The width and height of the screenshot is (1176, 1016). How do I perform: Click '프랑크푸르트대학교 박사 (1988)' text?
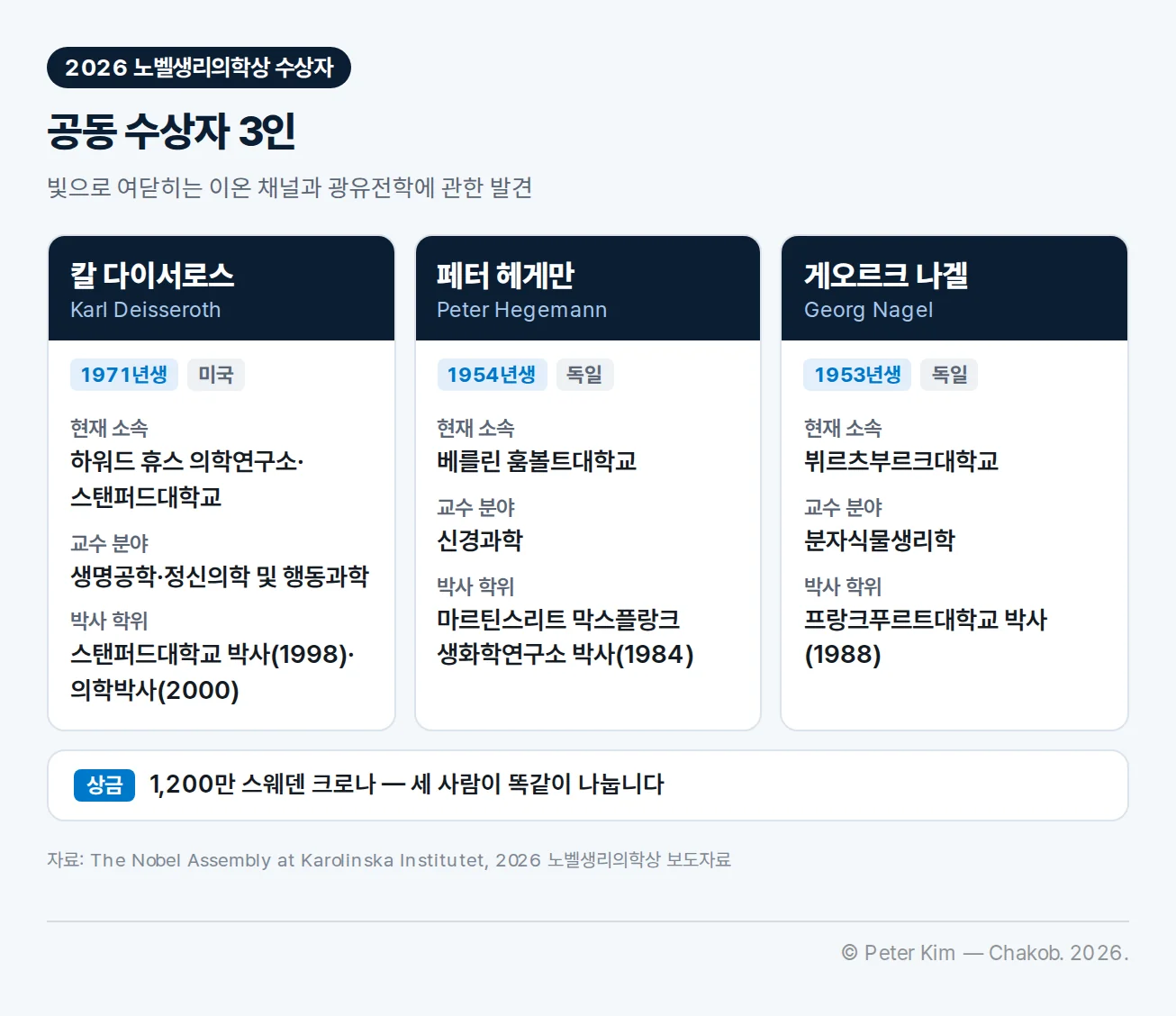(926, 637)
